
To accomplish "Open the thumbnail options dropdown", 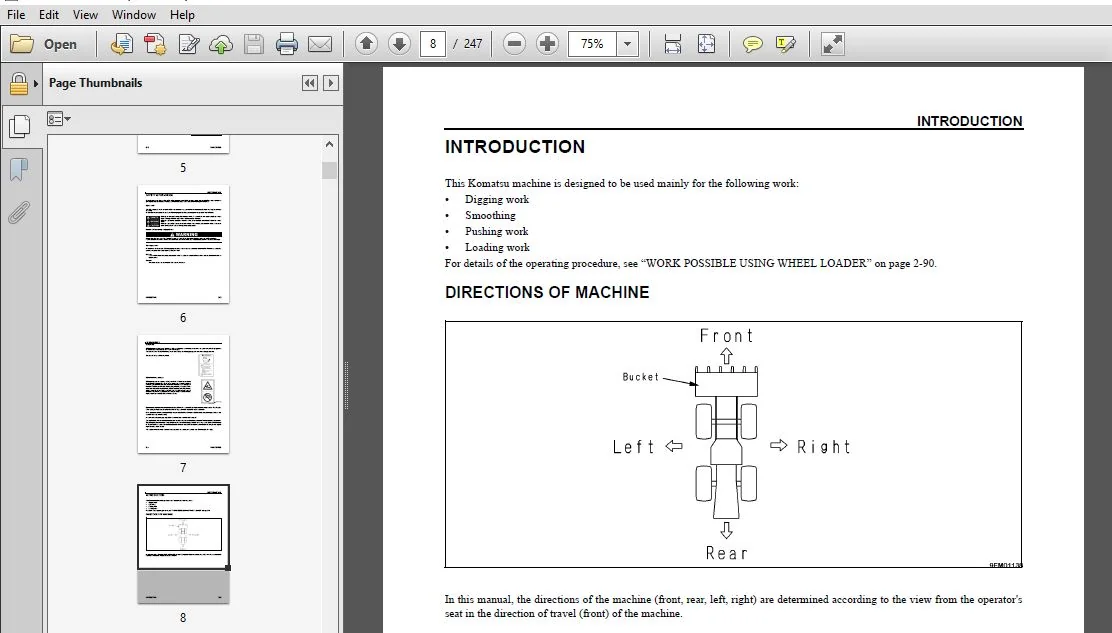I will [x=59, y=118].
